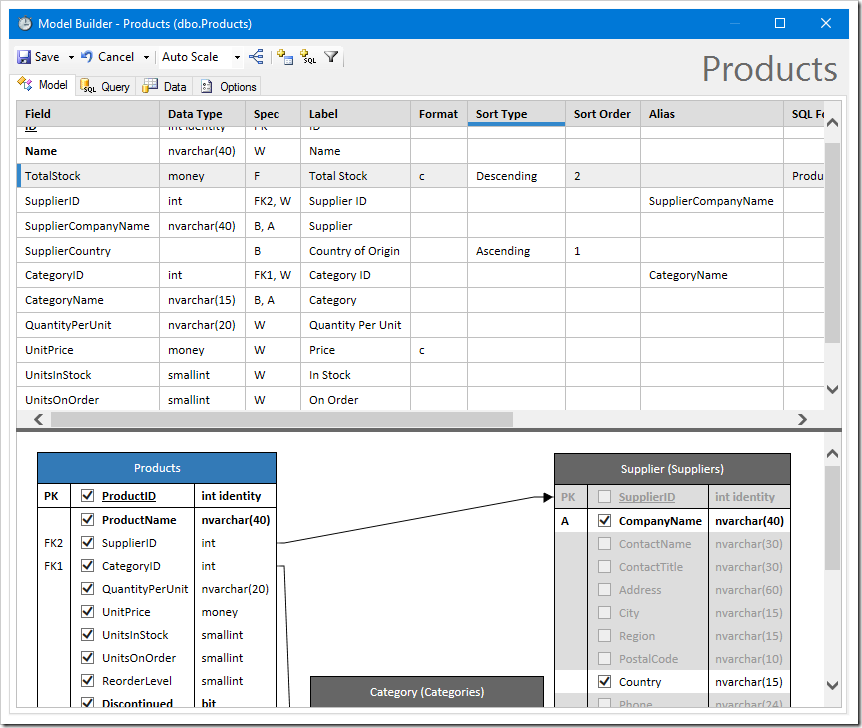Select the TotalStock field row
This screenshot has width=862, height=728.
(420, 176)
